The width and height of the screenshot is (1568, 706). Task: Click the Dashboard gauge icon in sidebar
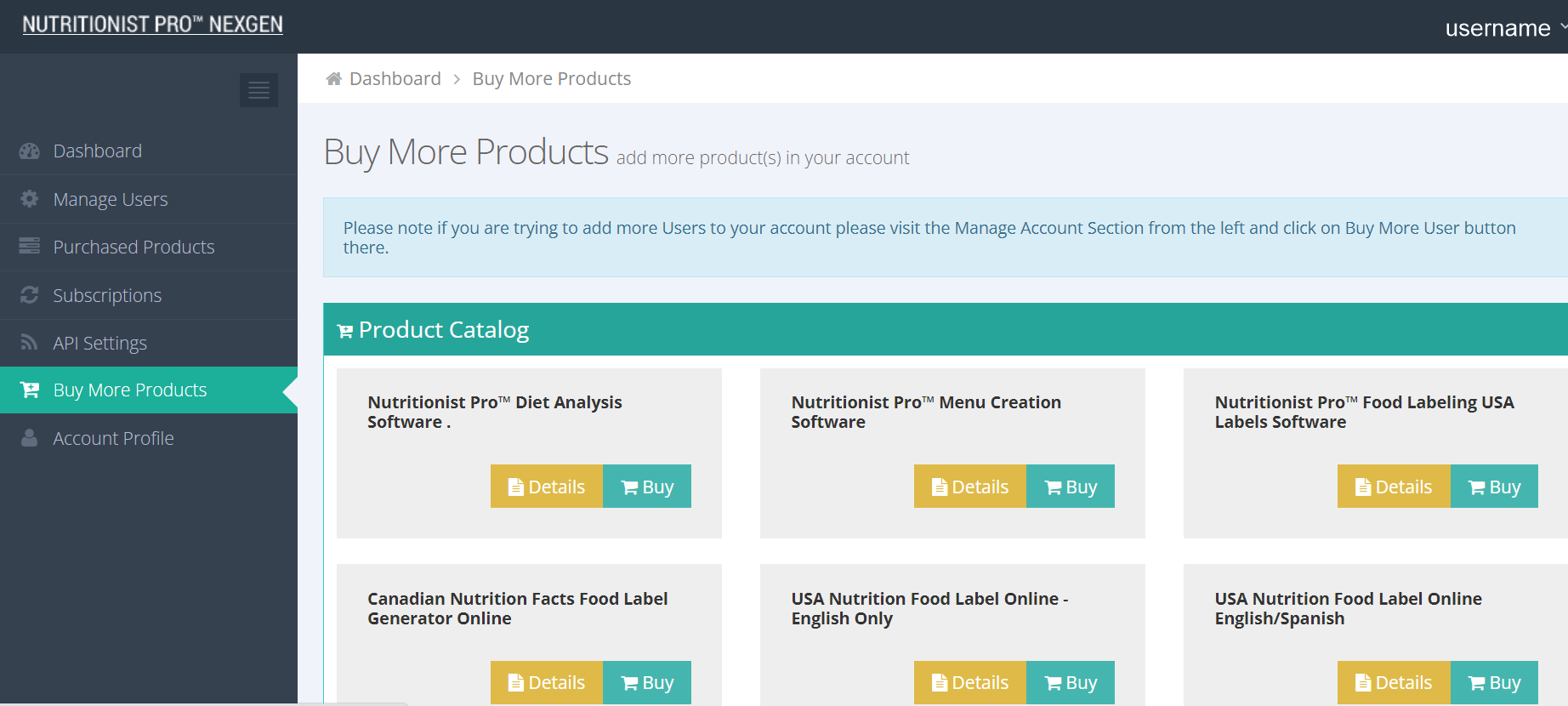[30, 151]
